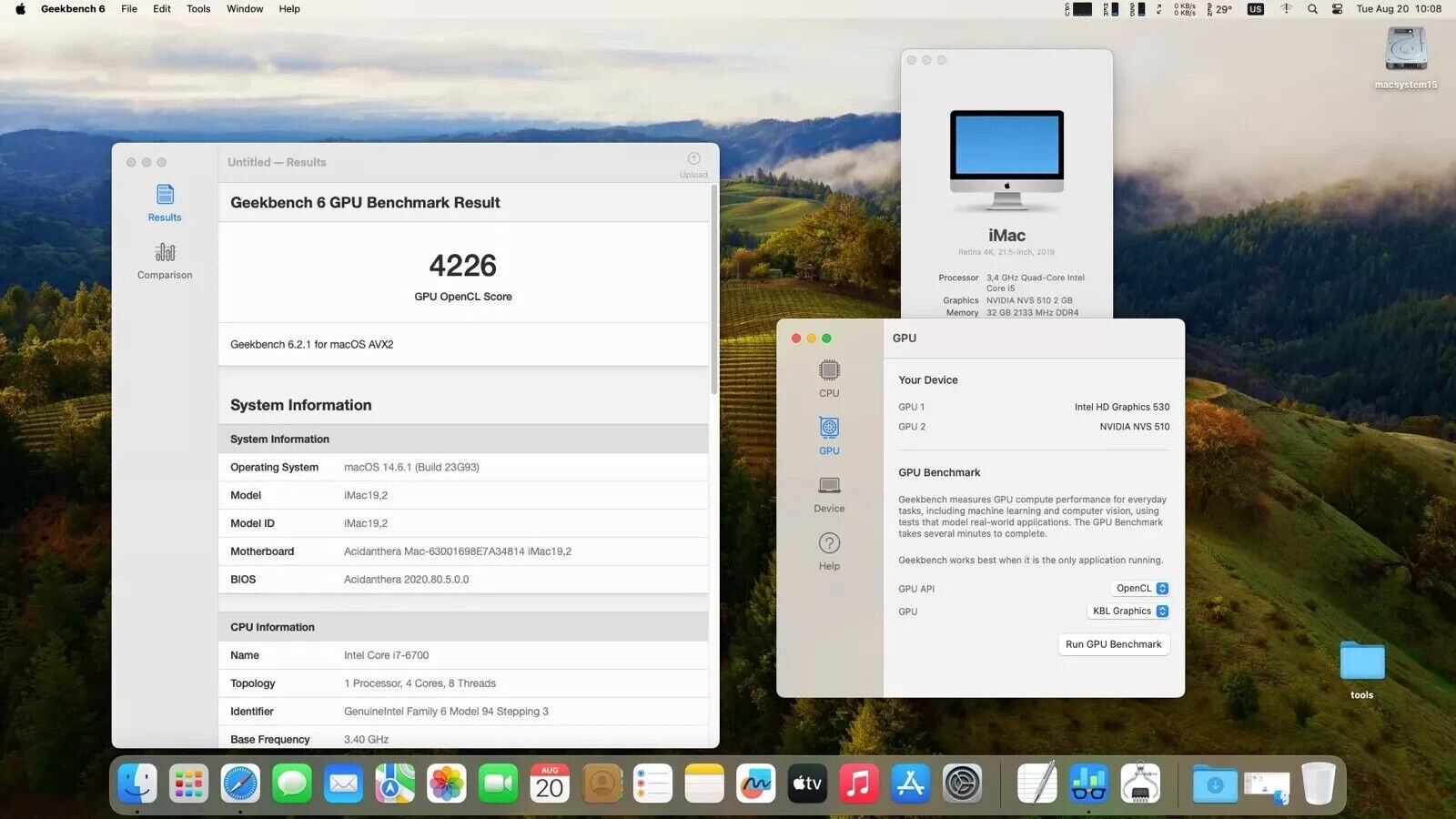Open Control Center in menu bar
This screenshot has width=1456, height=819.
point(1337,9)
